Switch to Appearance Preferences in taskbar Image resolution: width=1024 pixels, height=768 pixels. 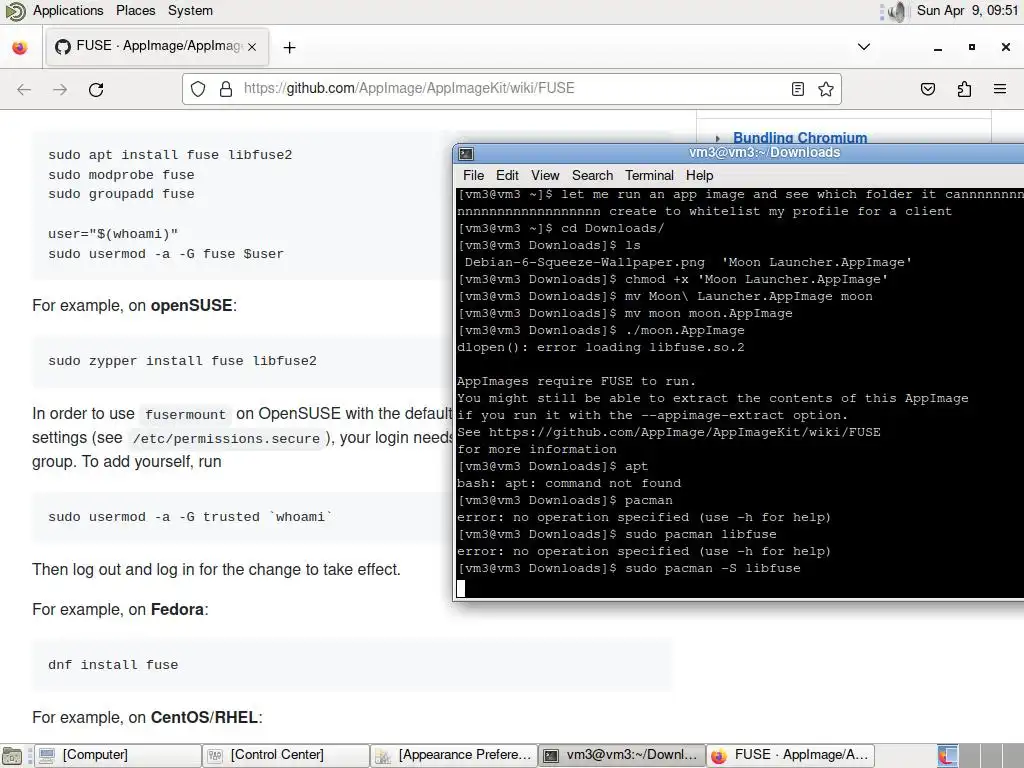coord(454,755)
